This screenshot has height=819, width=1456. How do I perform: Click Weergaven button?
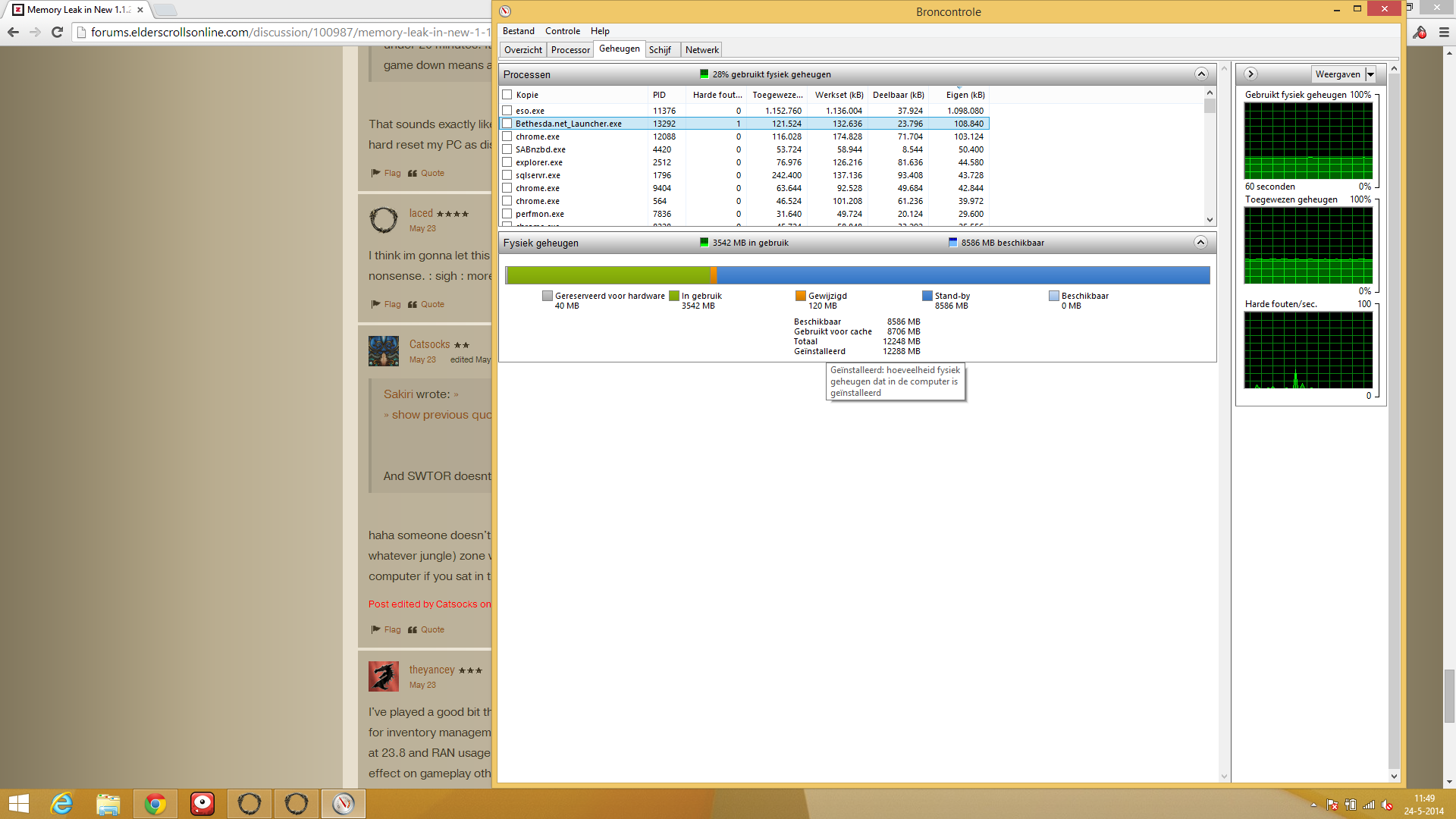coord(1338,74)
